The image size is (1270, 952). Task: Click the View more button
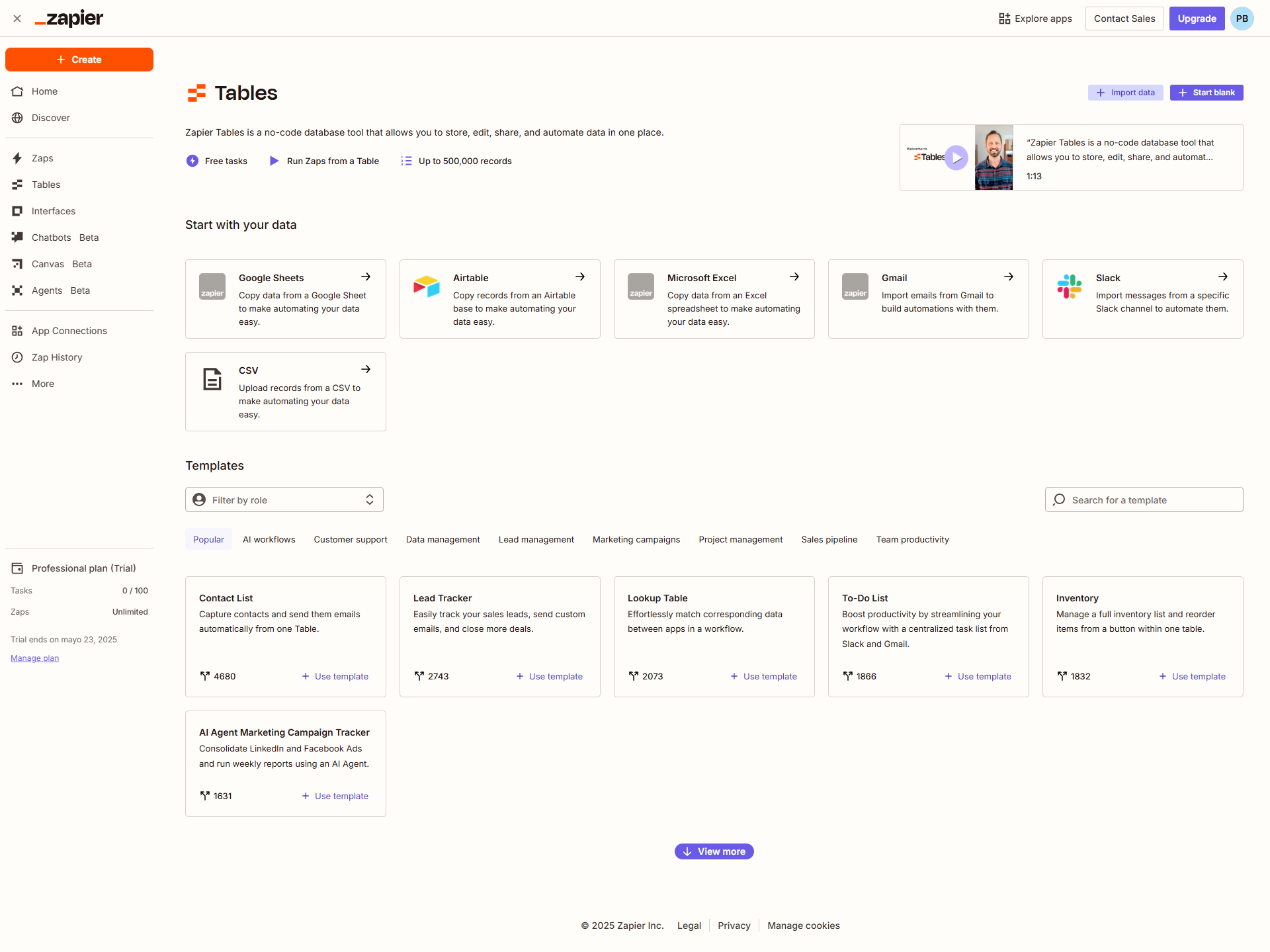(714, 851)
